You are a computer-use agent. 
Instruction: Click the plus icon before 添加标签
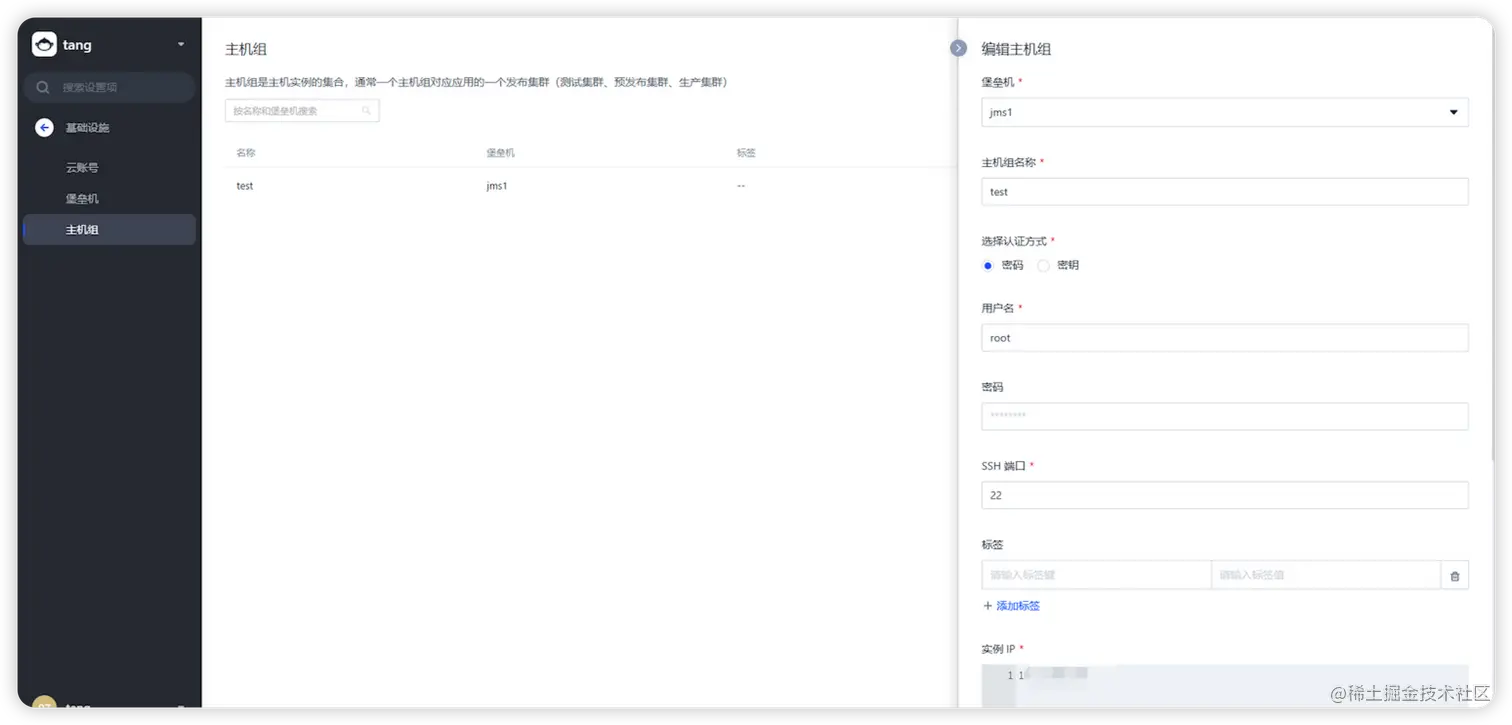pyautogui.click(x=987, y=605)
